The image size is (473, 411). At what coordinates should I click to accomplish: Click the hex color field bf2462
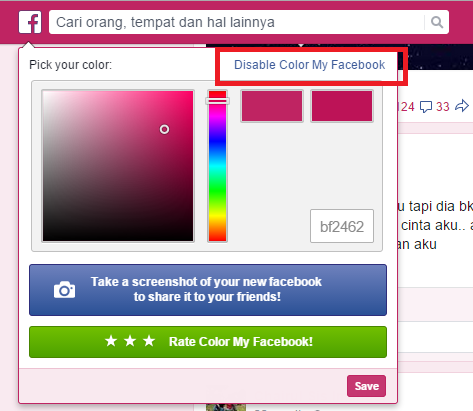[x=342, y=226]
